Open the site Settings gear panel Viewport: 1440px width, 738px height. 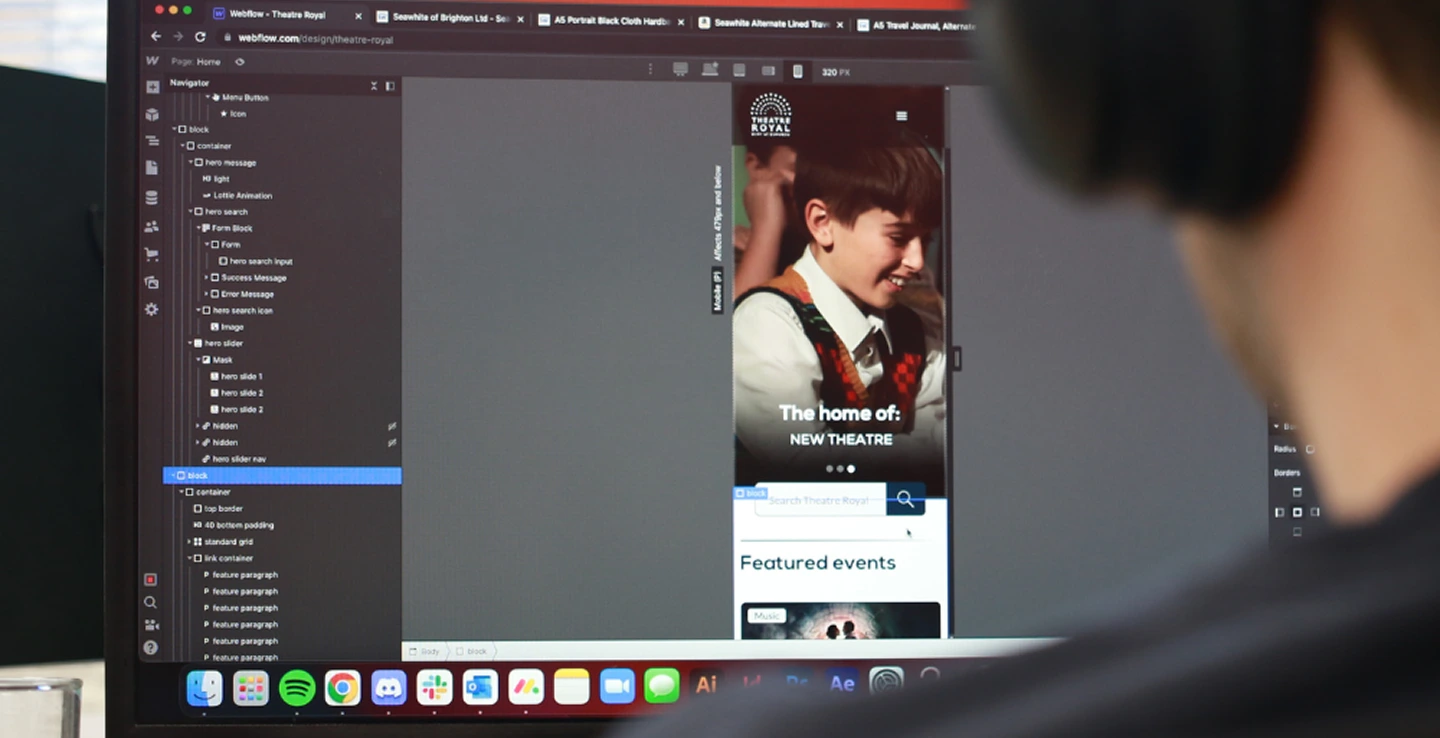pyautogui.click(x=152, y=310)
